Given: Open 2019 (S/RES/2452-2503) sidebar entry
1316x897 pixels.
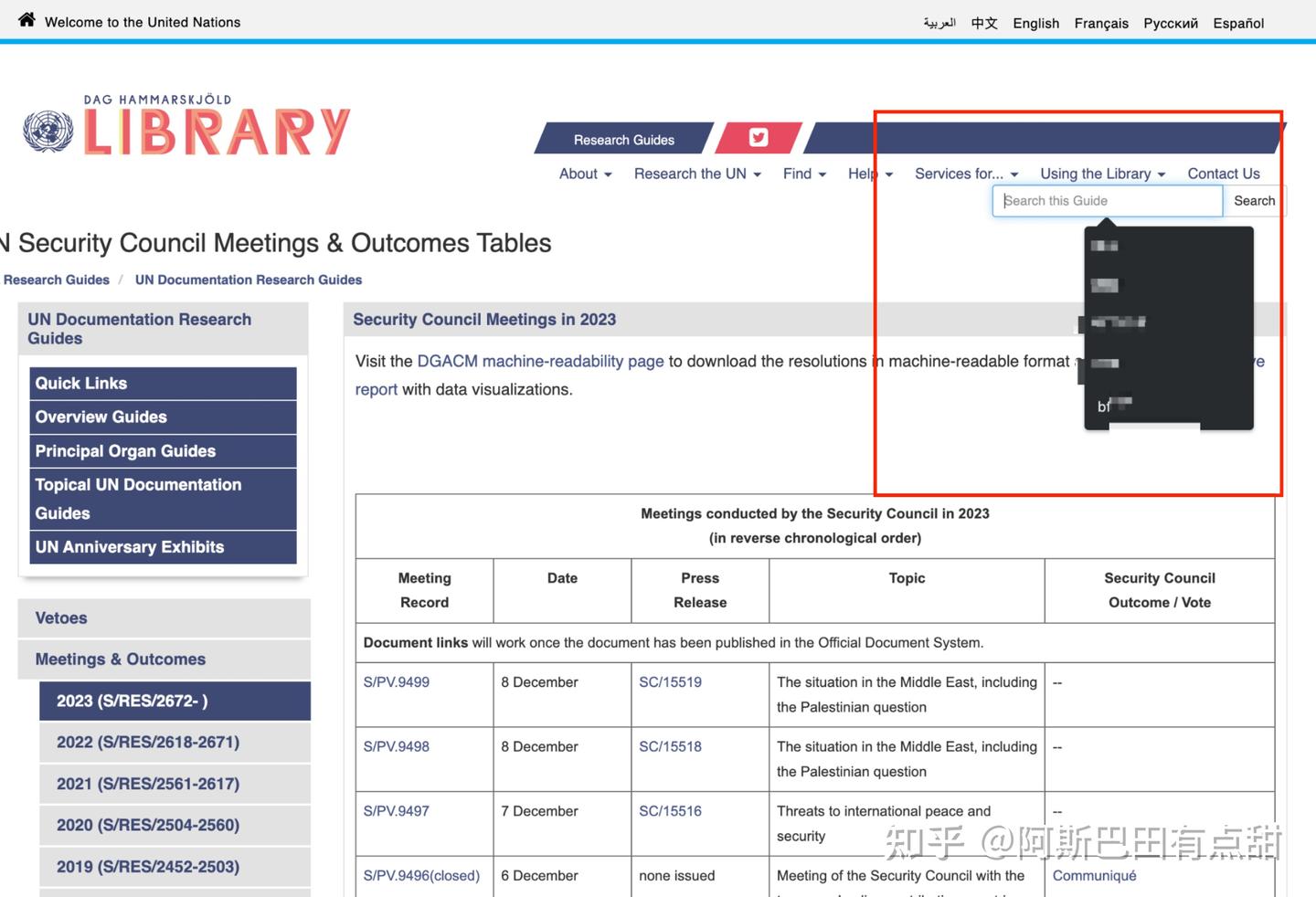Looking at the screenshot, I should (x=175, y=867).
